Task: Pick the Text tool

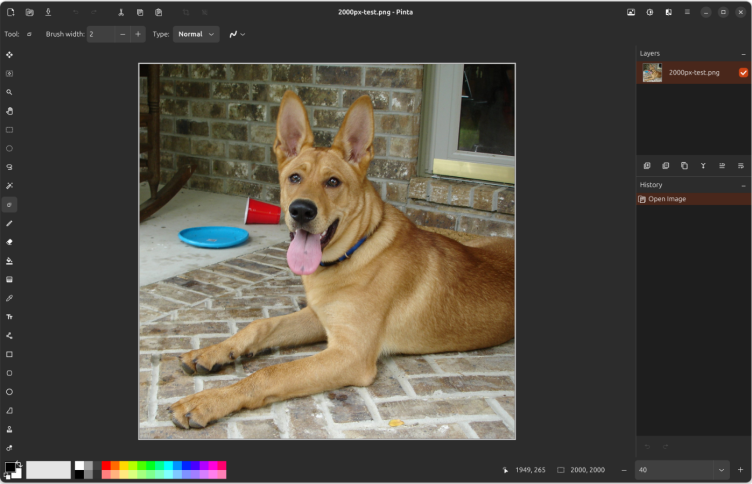Action: pyautogui.click(x=10, y=317)
